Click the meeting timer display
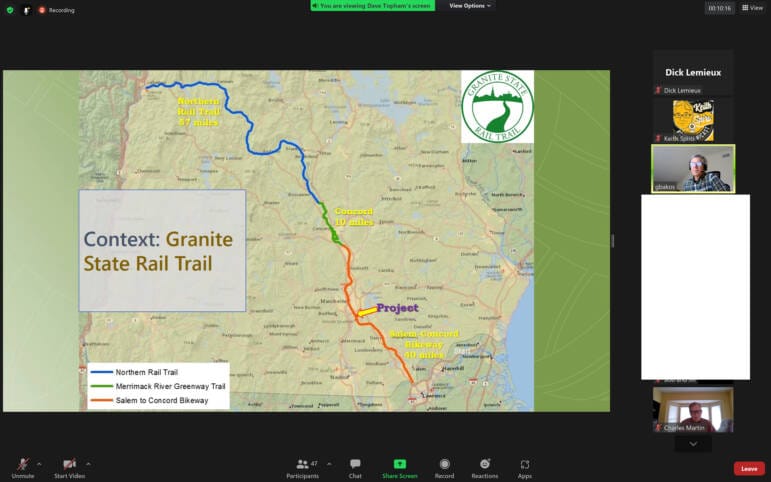 [x=719, y=8]
